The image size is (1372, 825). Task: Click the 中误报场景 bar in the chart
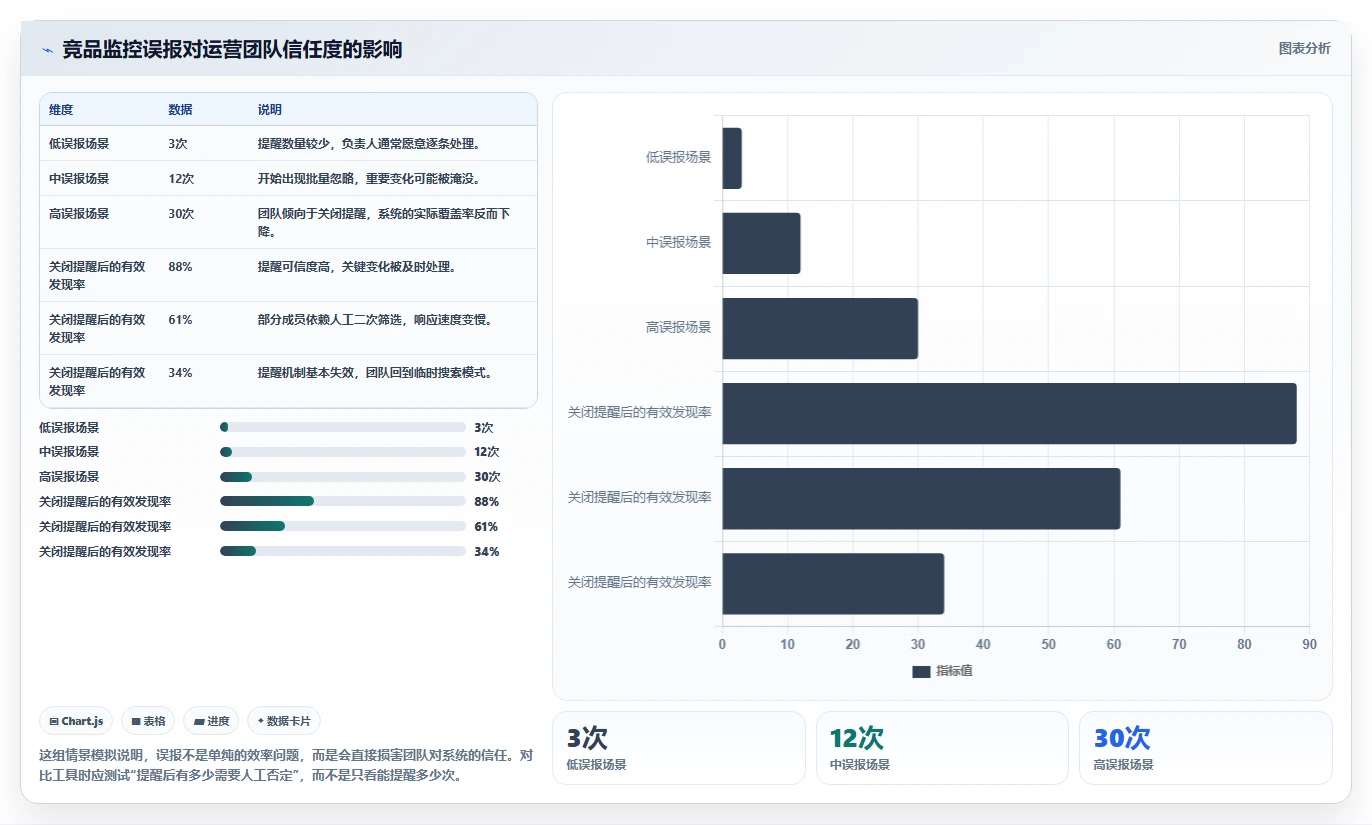(761, 243)
